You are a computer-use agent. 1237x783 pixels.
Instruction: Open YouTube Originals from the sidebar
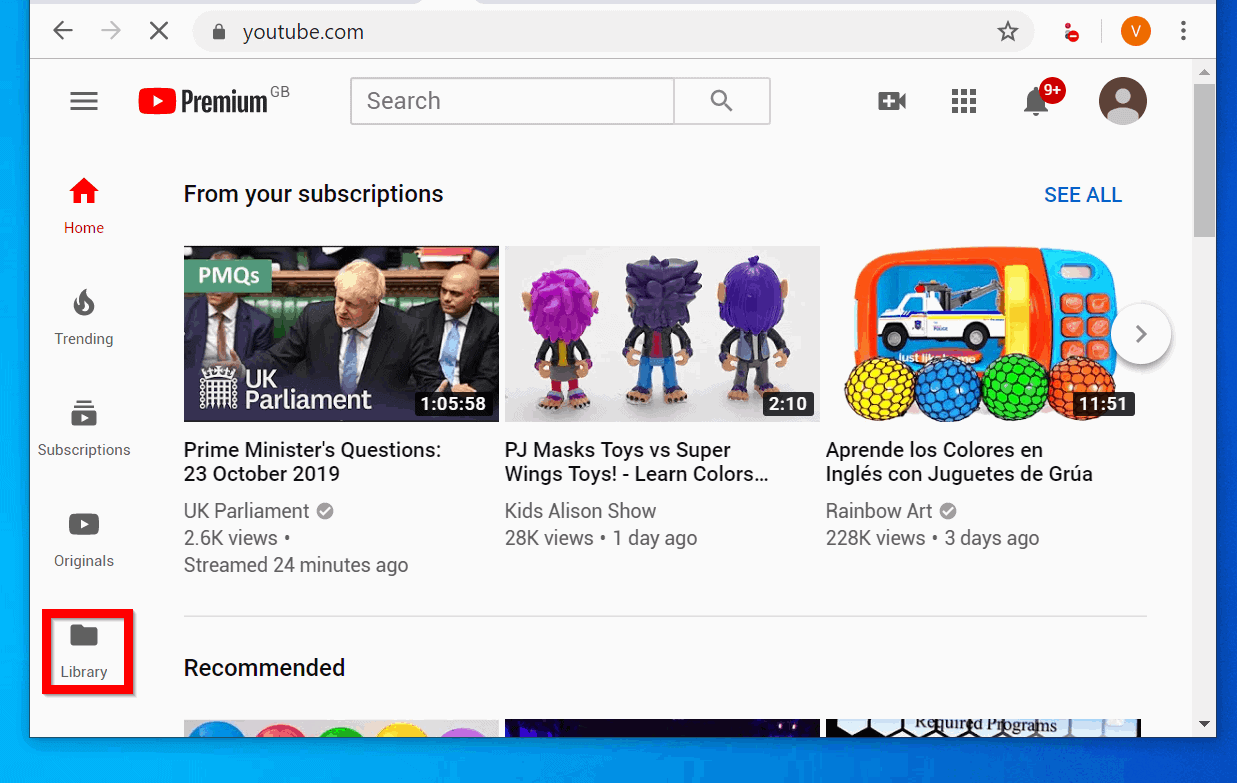point(83,537)
